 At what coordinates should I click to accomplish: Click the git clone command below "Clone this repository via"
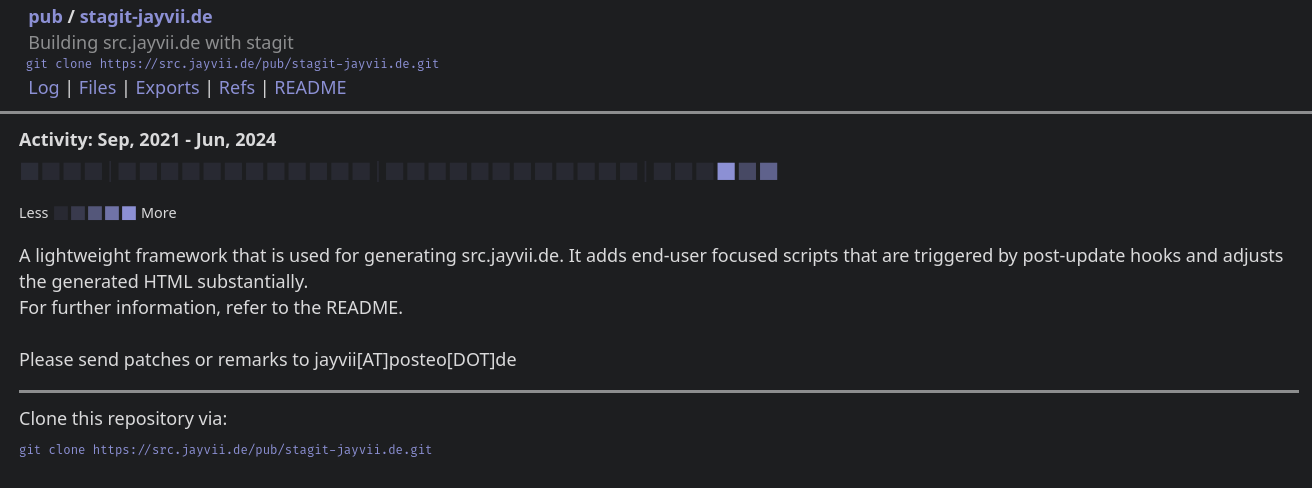click(225, 450)
